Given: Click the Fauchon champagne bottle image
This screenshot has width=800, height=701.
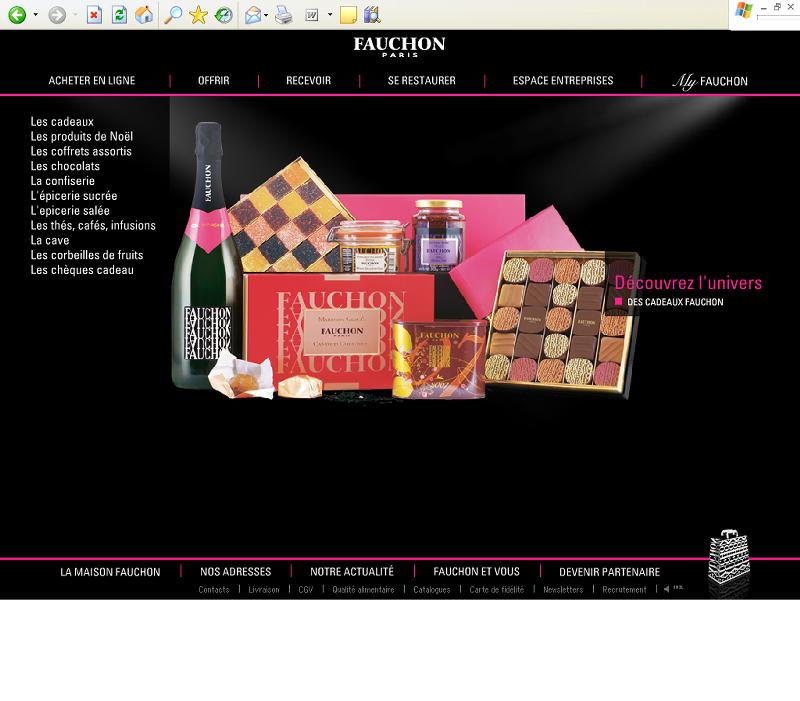Looking at the screenshot, I should (x=207, y=255).
